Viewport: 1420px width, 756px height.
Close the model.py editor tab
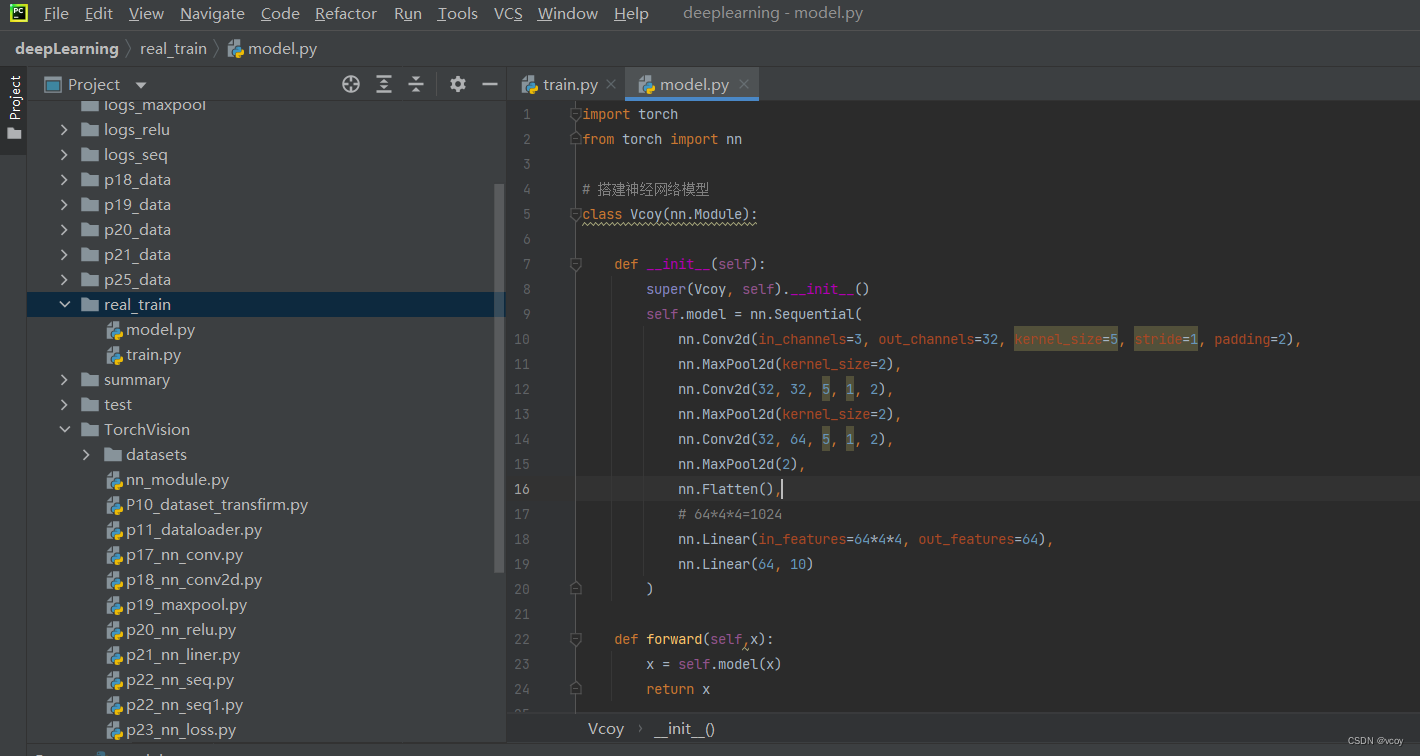click(744, 85)
